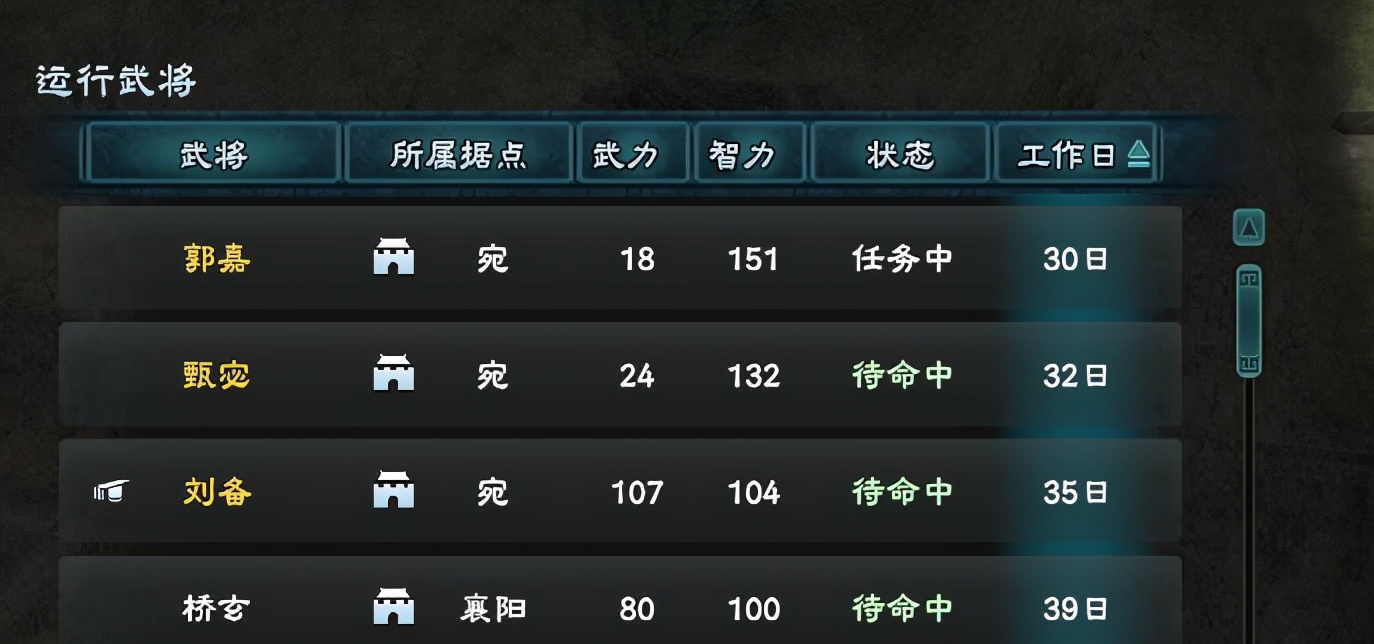1374x644 pixels.
Task: Click the castle icon in 甄宓's row
Action: [393, 374]
